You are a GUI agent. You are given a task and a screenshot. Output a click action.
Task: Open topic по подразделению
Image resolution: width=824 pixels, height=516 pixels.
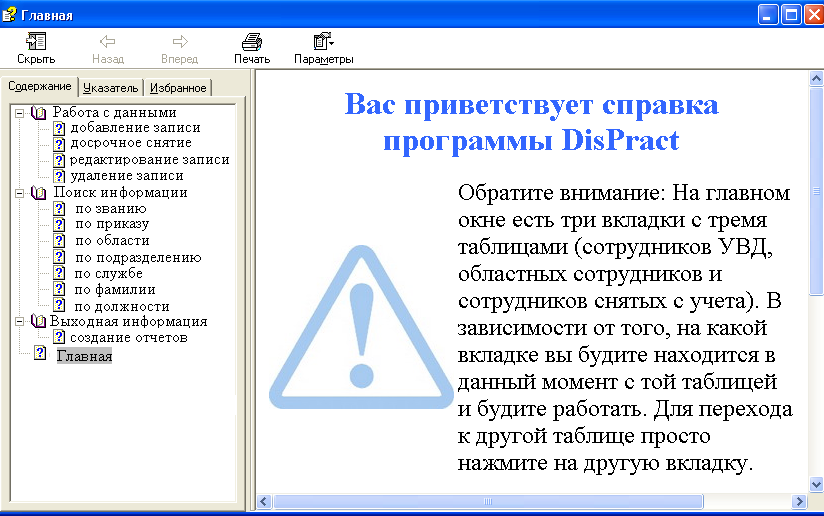coord(138,257)
